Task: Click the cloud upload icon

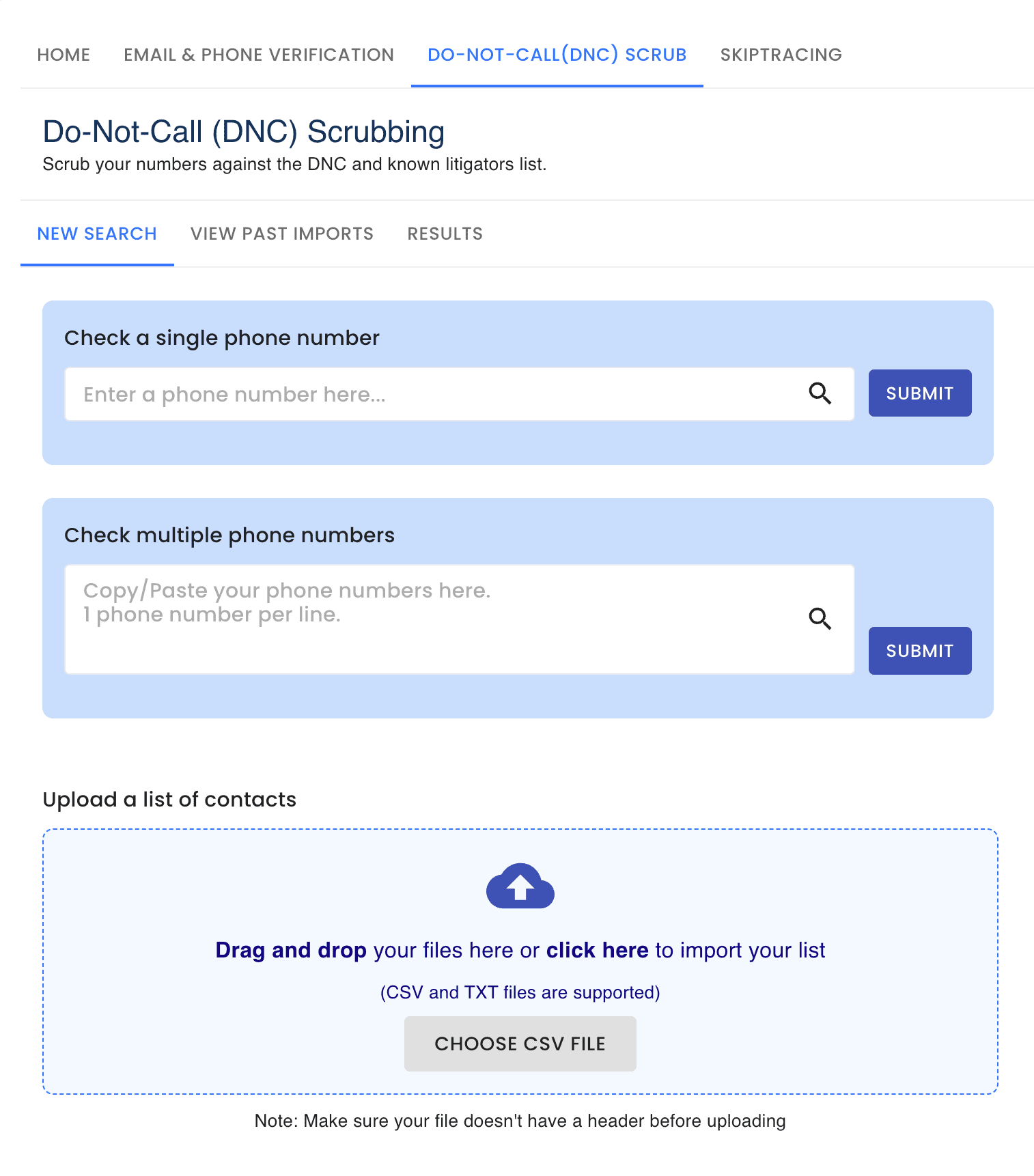Action: point(520,886)
